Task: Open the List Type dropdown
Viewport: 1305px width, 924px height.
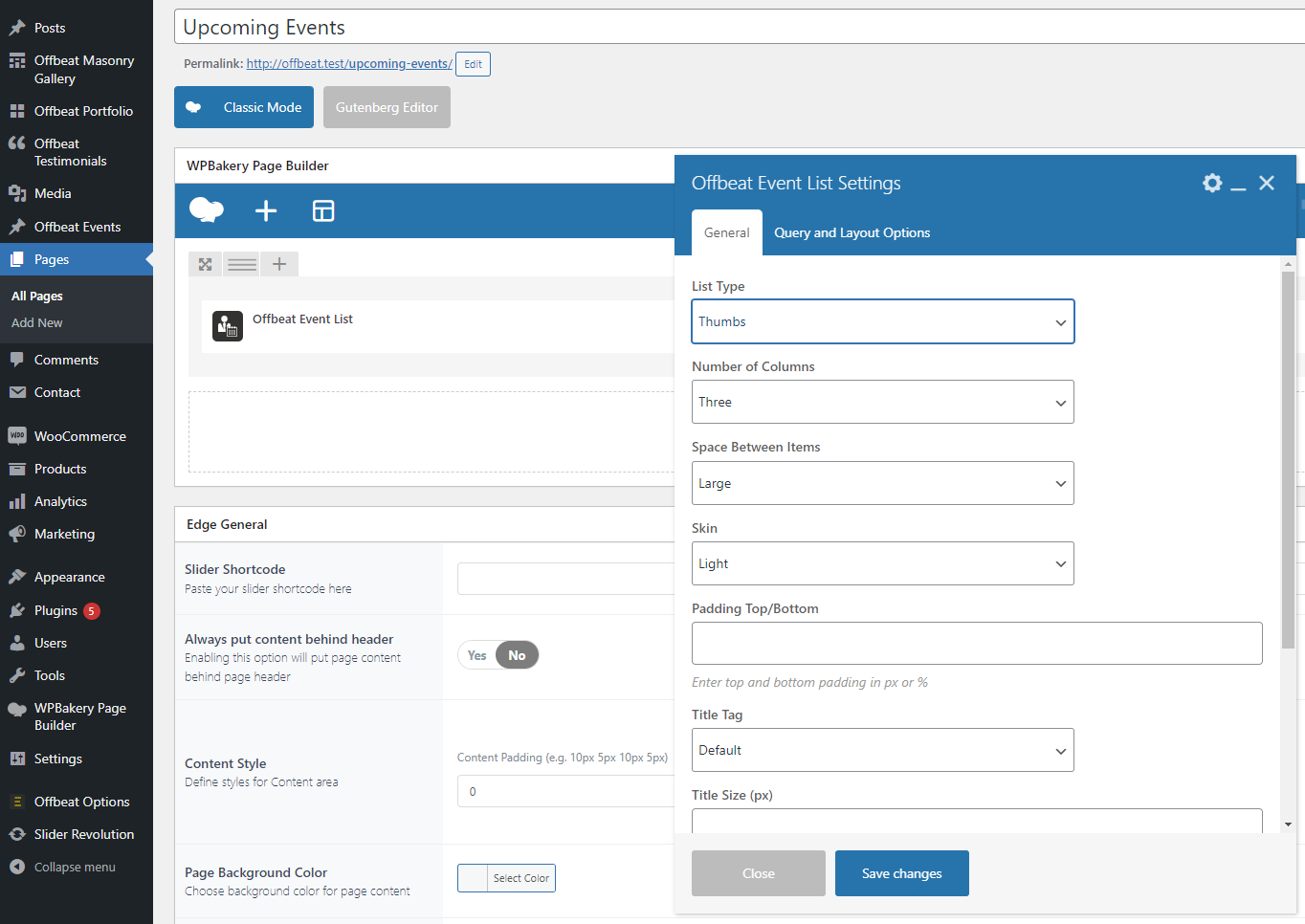Action: click(x=882, y=321)
